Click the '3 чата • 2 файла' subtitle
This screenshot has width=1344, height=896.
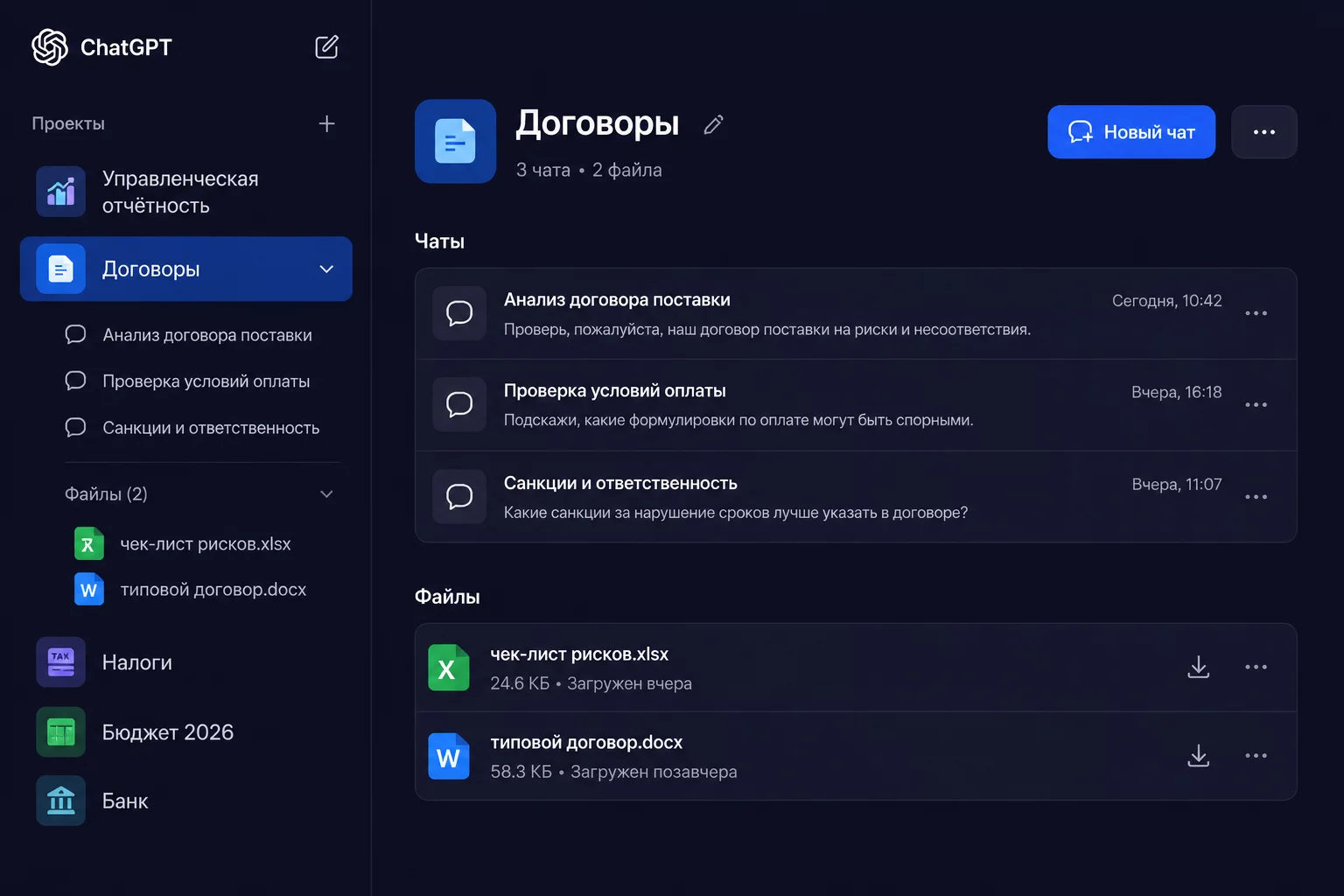(589, 170)
